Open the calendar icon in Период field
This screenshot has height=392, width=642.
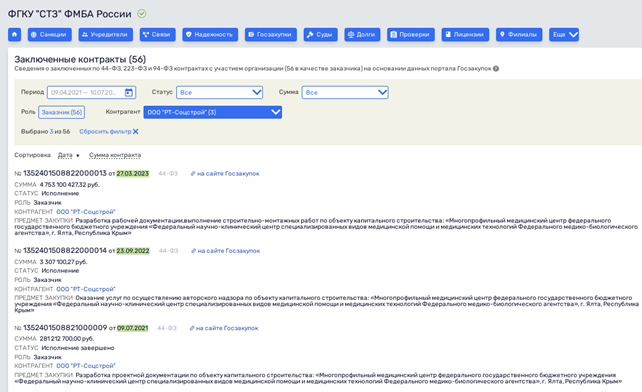pos(129,93)
